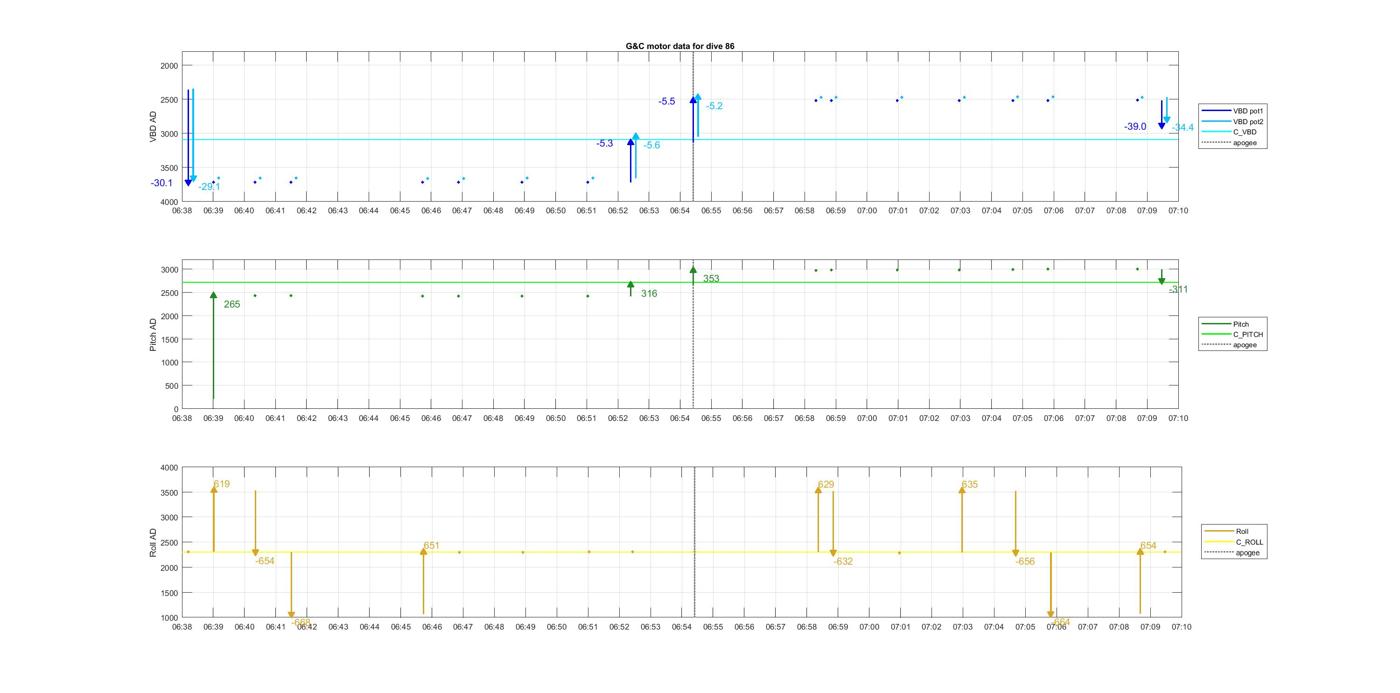
Task: Click the '-656' roll annotation
Action: click(1025, 562)
